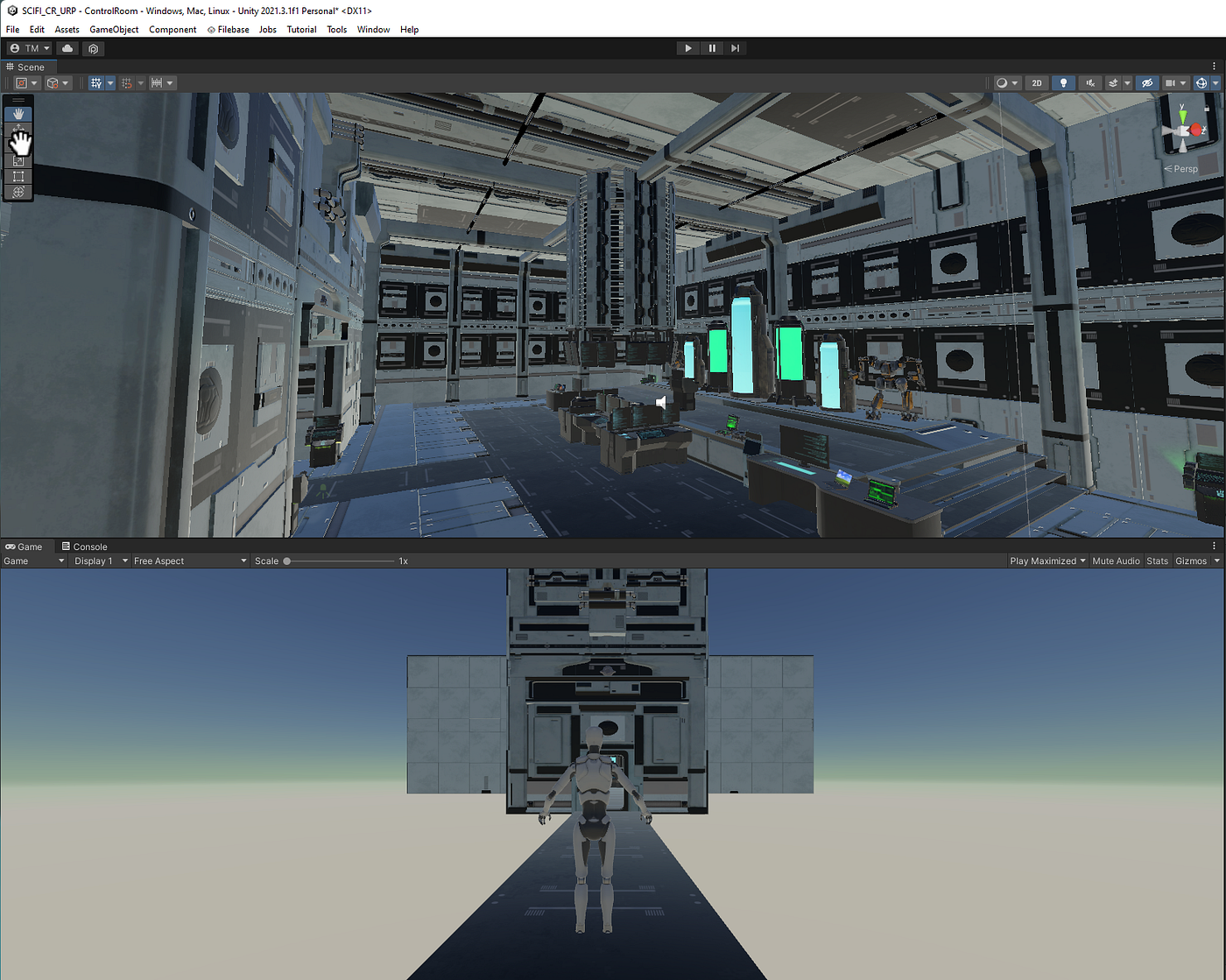The width and height of the screenshot is (1226, 980).
Task: Click the green Y axis on orientation gizmo
Action: (1182, 116)
